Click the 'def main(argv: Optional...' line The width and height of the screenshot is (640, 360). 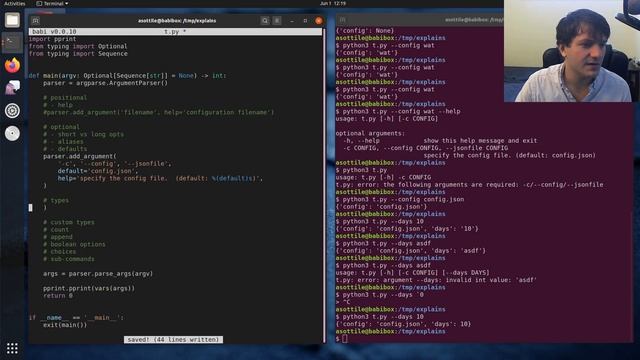(127, 76)
